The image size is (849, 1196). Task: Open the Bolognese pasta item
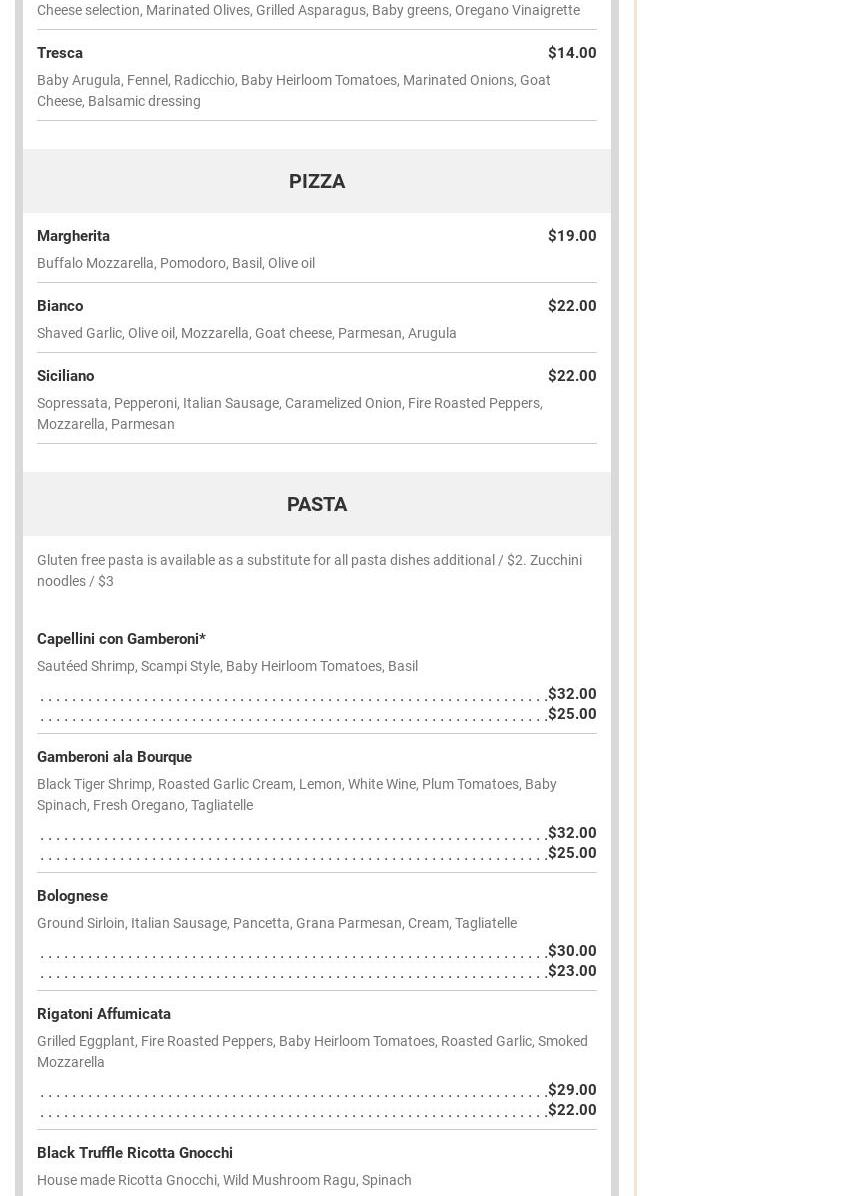coord(72,896)
